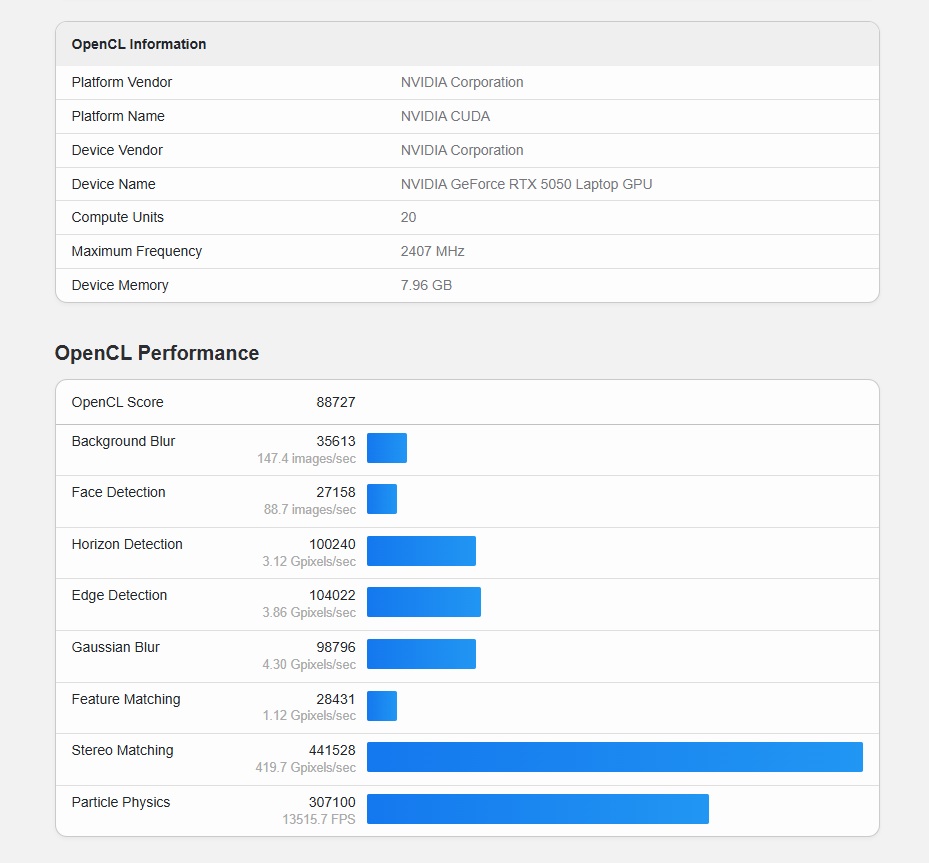
Task: Click the "OpenCL Performance" section heading
Action: (x=157, y=353)
